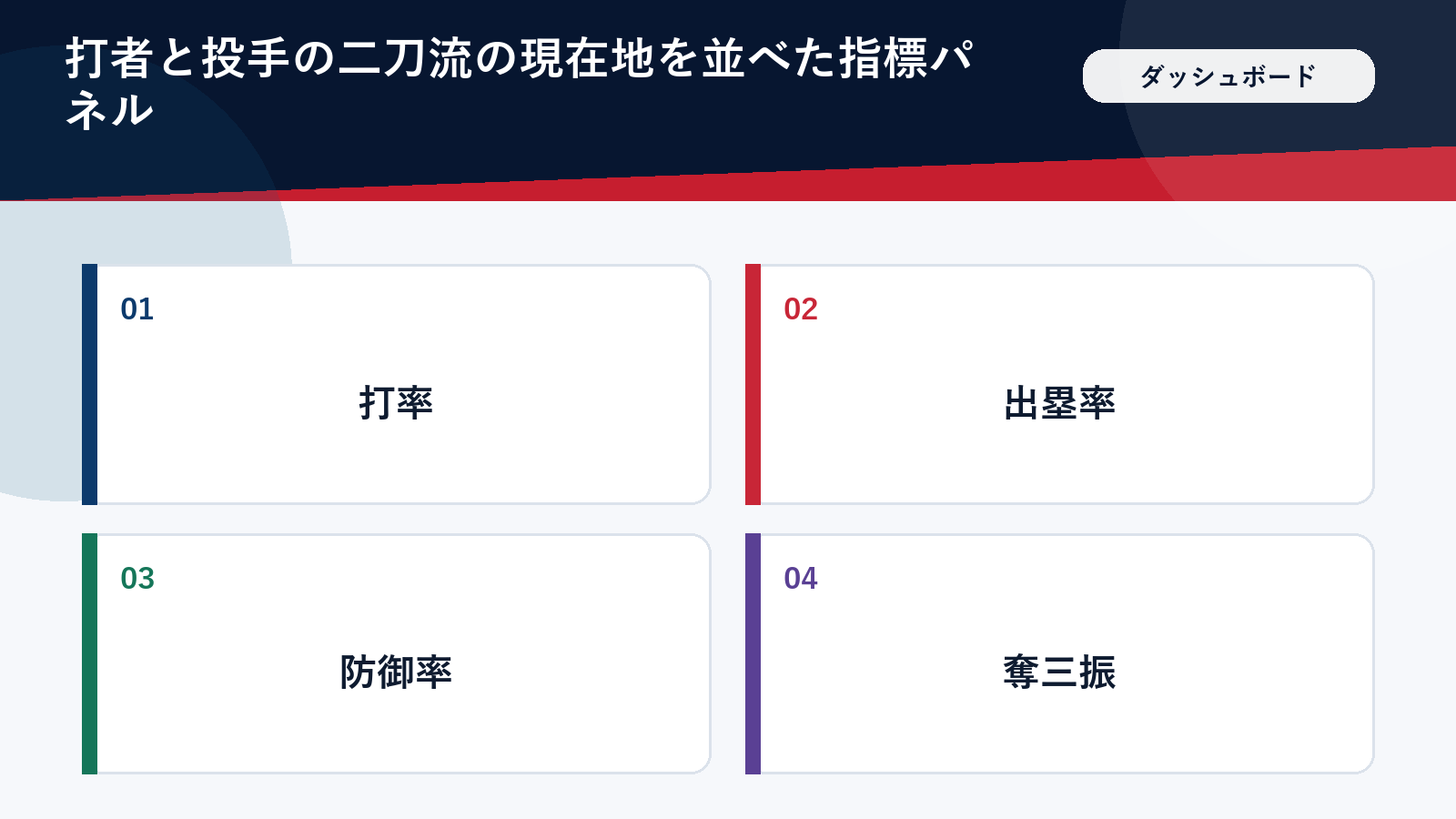
Task: Click the navy accent bar on 打率 card
Action: tap(89, 384)
